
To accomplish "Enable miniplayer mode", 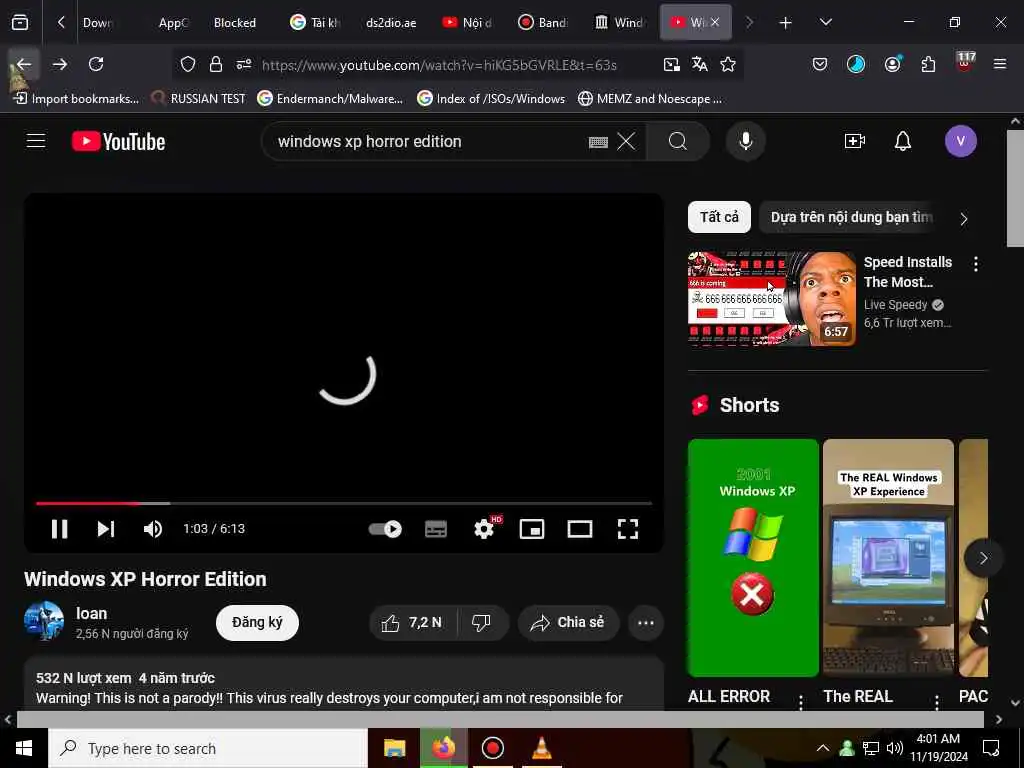I will click(532, 529).
